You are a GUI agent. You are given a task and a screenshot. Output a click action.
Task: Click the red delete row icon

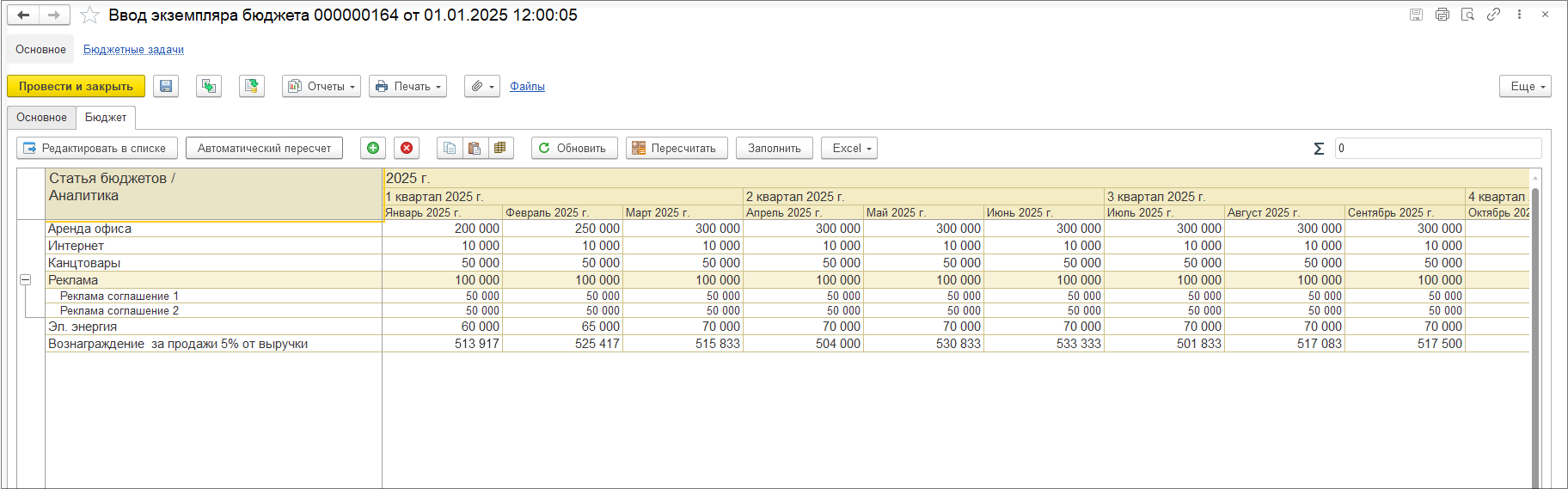pyautogui.click(x=407, y=148)
